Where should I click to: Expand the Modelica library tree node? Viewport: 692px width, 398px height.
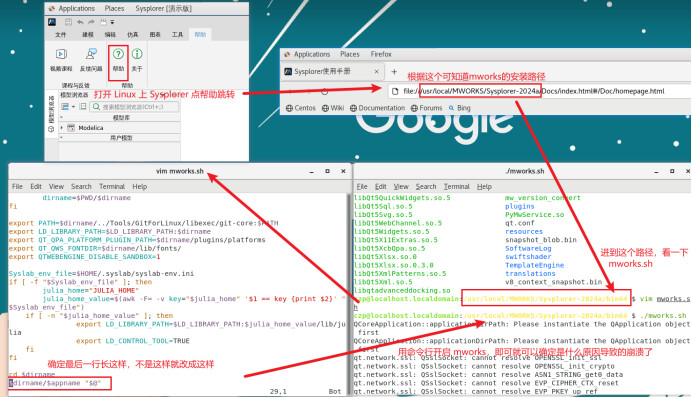click(61, 128)
